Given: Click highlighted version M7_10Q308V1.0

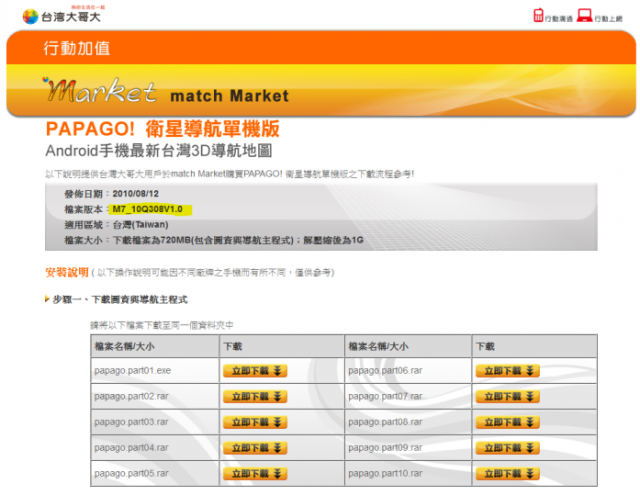Looking at the screenshot, I should (x=149, y=209).
